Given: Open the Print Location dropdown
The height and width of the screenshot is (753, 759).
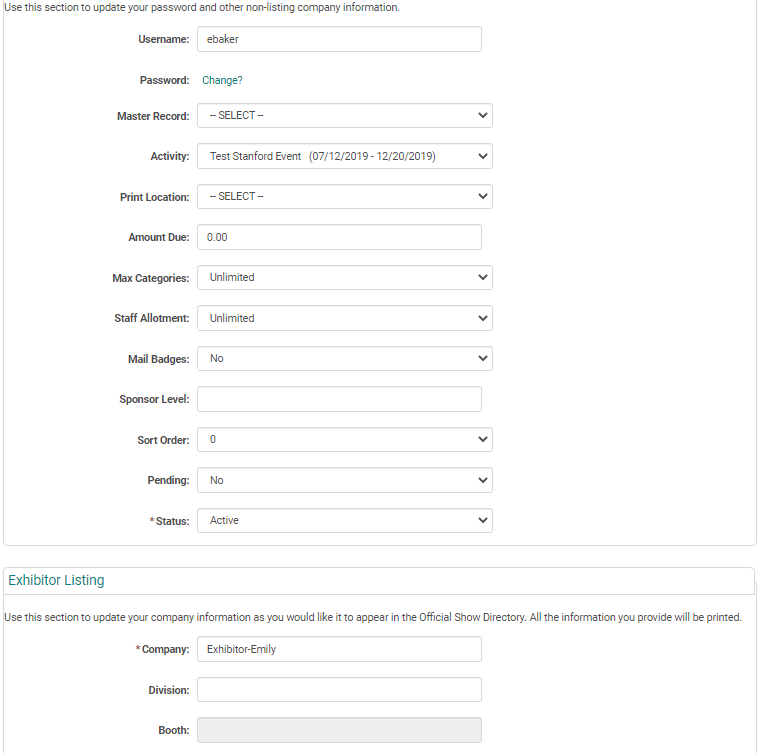Looking at the screenshot, I should (x=344, y=197).
